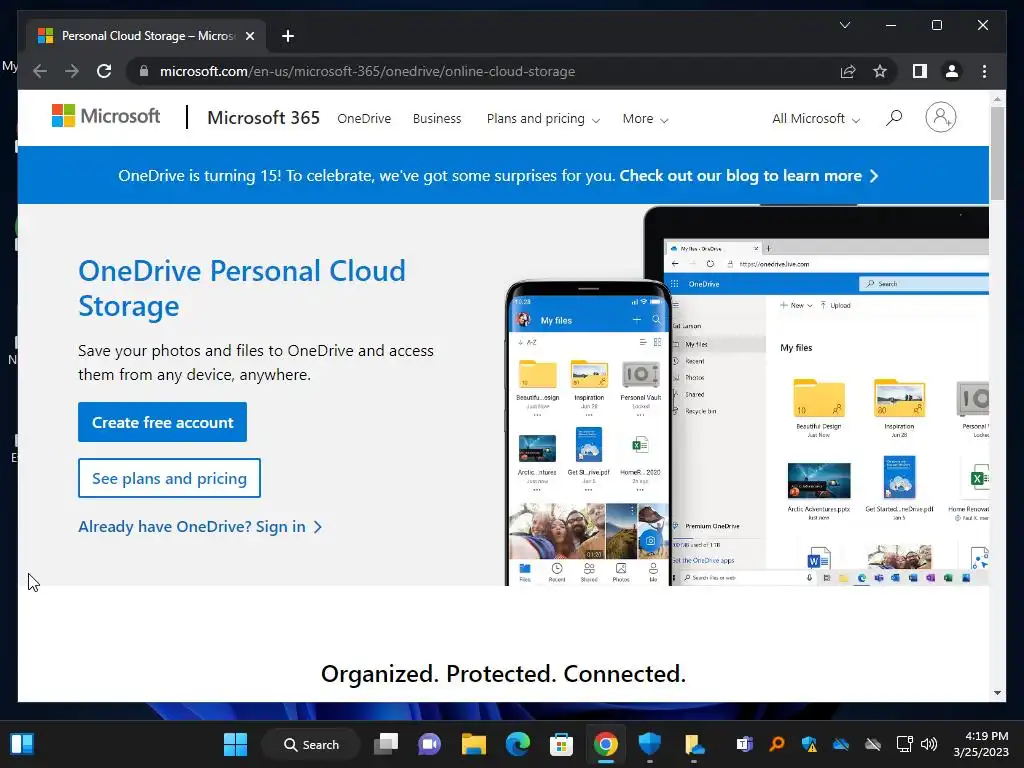Open the Windows Widgets taskbar icon
The height and width of the screenshot is (768, 1024).
pos(22,744)
